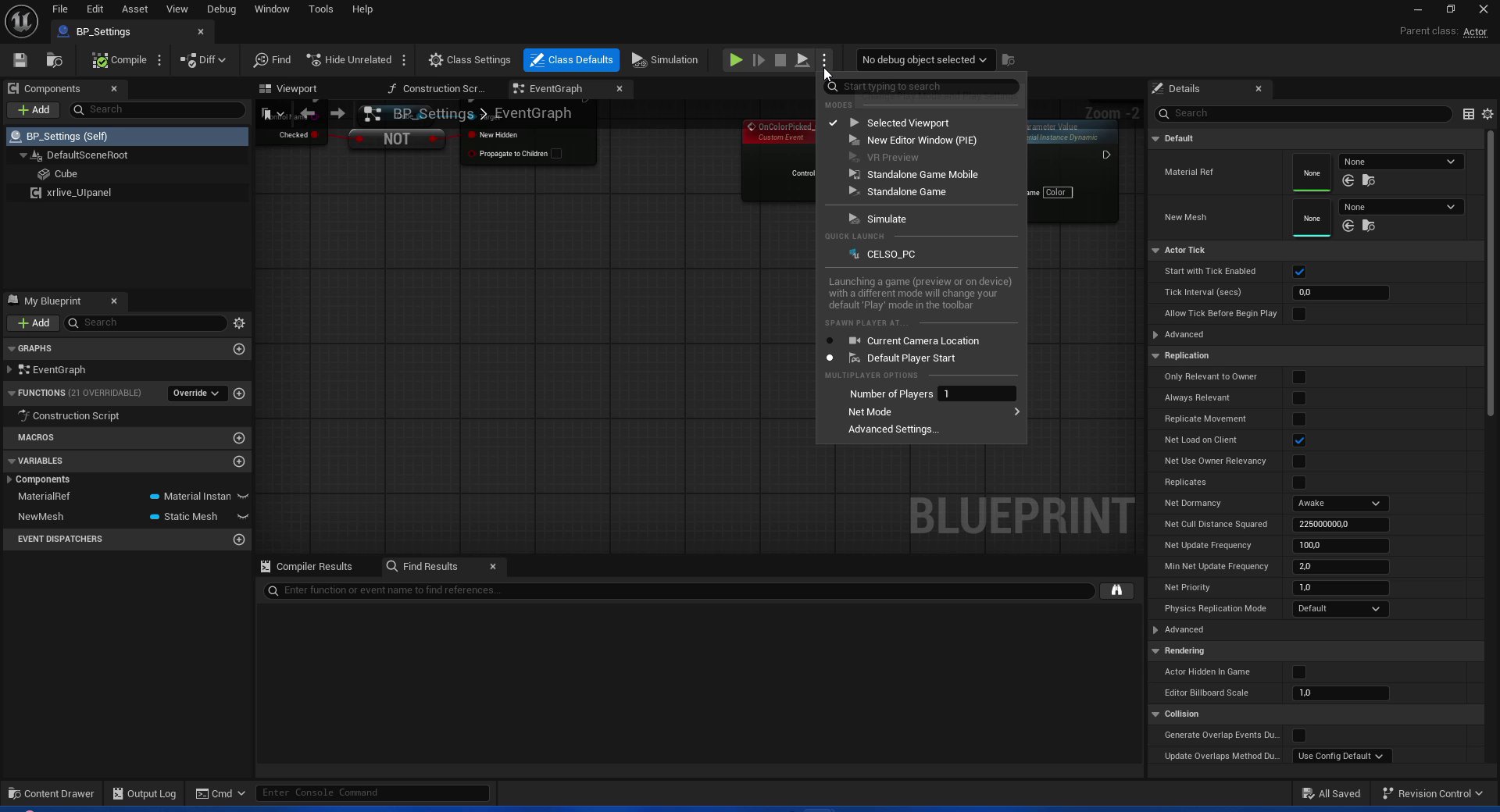Viewport: 1500px width, 812px height.
Task: Open My Blueprint settings gear
Action: (x=239, y=323)
